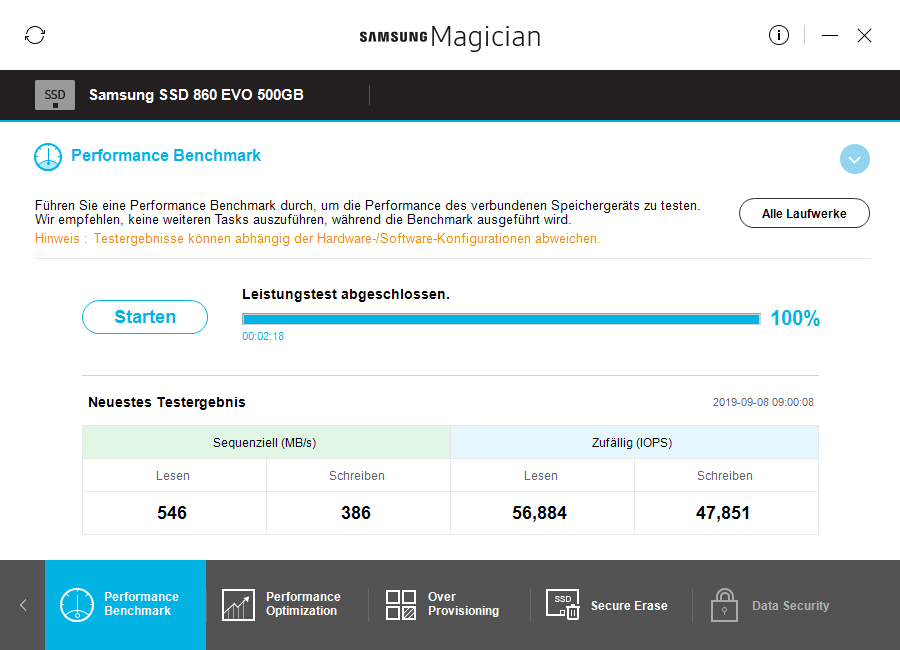The height and width of the screenshot is (650, 900).
Task: Click the Performance Optimization chart icon
Action: tap(238, 605)
